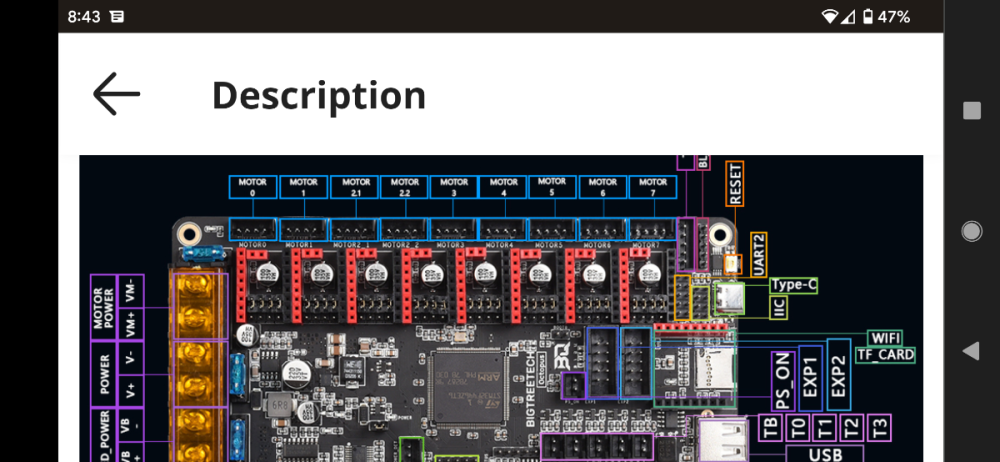This screenshot has width=1000, height=462.
Task: Tap the 8:43 clock in status bar
Action: (x=84, y=17)
